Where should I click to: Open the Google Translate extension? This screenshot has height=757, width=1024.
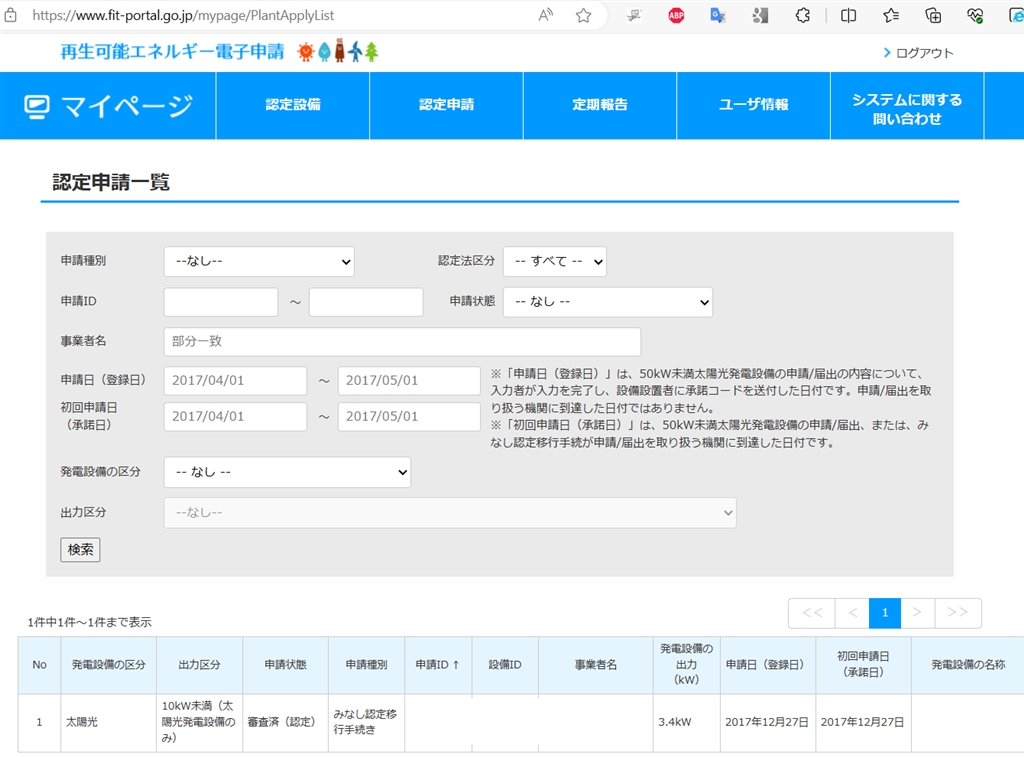point(718,15)
